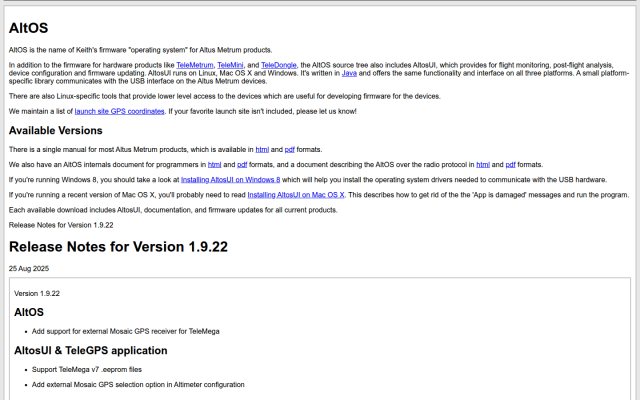
Task: Follow the TeleDongle link
Action: tap(279, 65)
